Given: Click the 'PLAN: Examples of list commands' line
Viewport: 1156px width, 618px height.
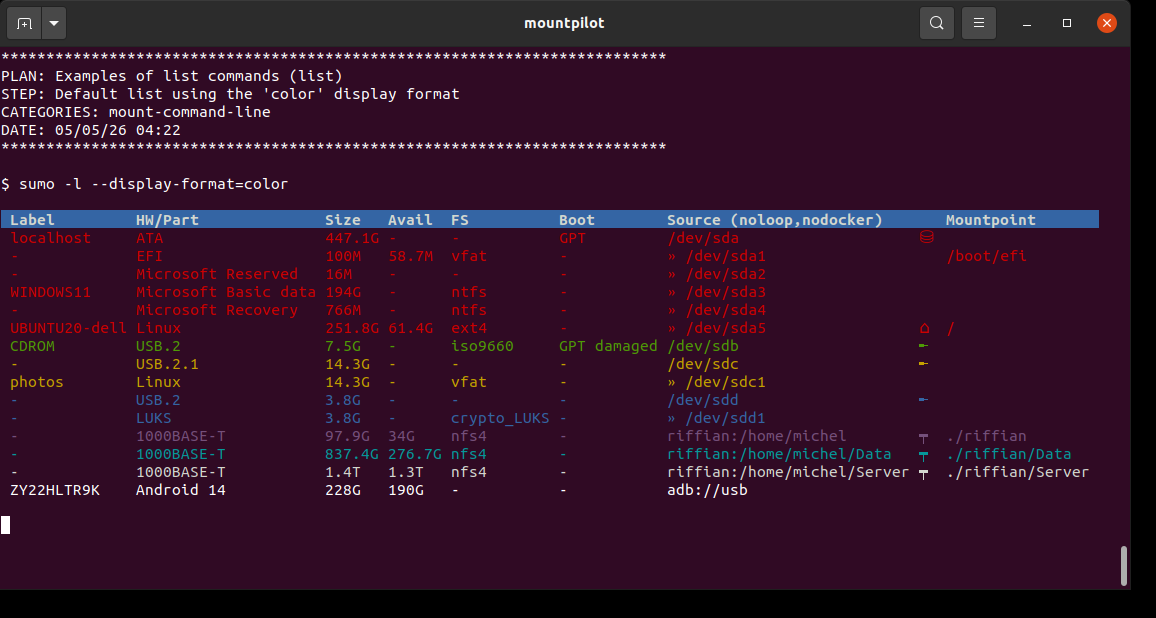Looking at the screenshot, I should (x=172, y=76).
